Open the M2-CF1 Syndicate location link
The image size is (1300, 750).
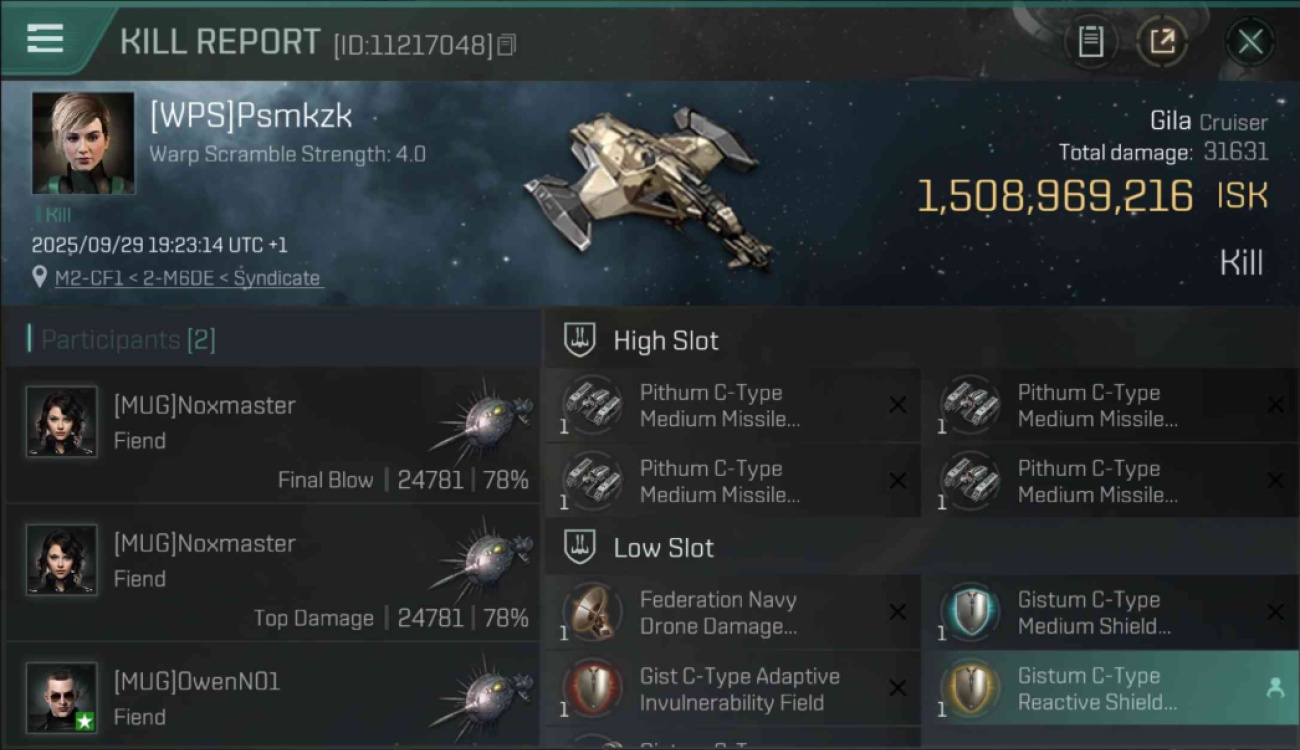click(x=188, y=278)
